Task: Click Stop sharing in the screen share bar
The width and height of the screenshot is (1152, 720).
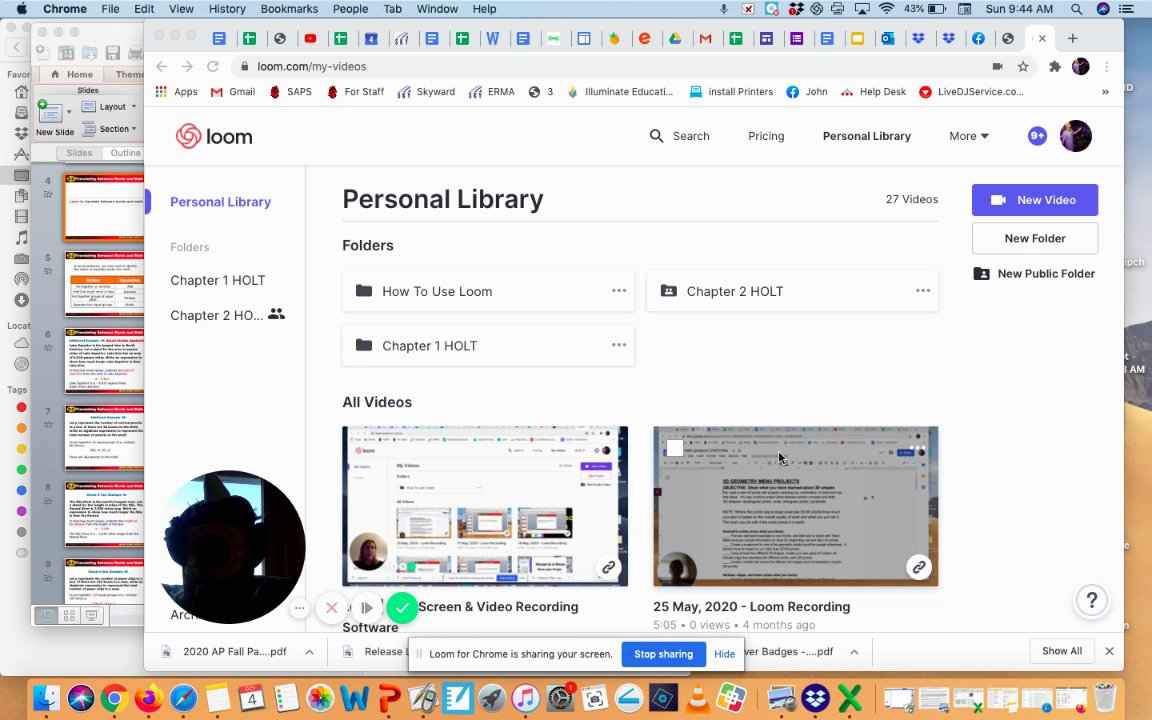Action: tap(663, 654)
